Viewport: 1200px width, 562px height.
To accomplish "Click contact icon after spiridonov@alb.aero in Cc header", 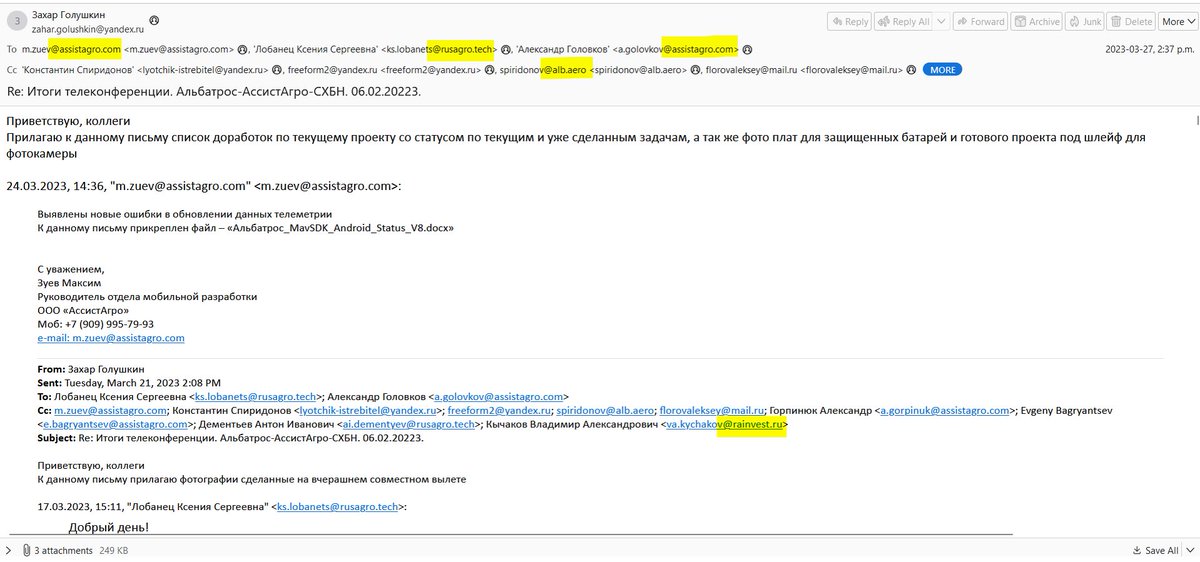I will [x=695, y=70].
